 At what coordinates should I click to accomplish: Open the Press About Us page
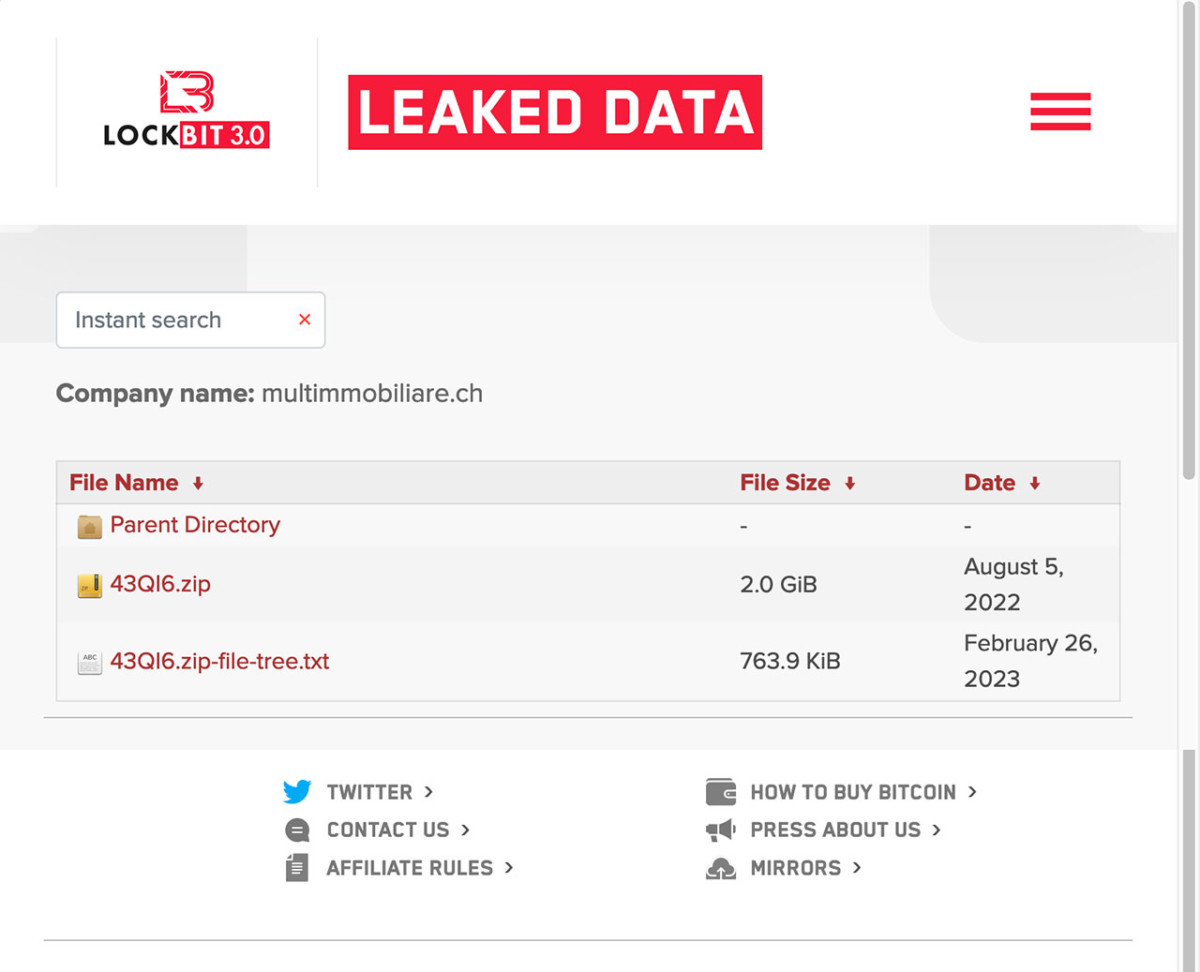pyautogui.click(x=835, y=829)
